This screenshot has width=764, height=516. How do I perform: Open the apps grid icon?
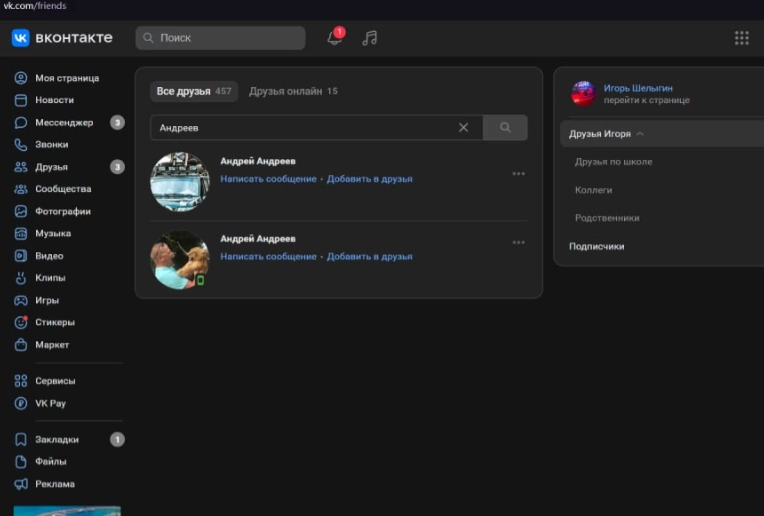[741, 38]
